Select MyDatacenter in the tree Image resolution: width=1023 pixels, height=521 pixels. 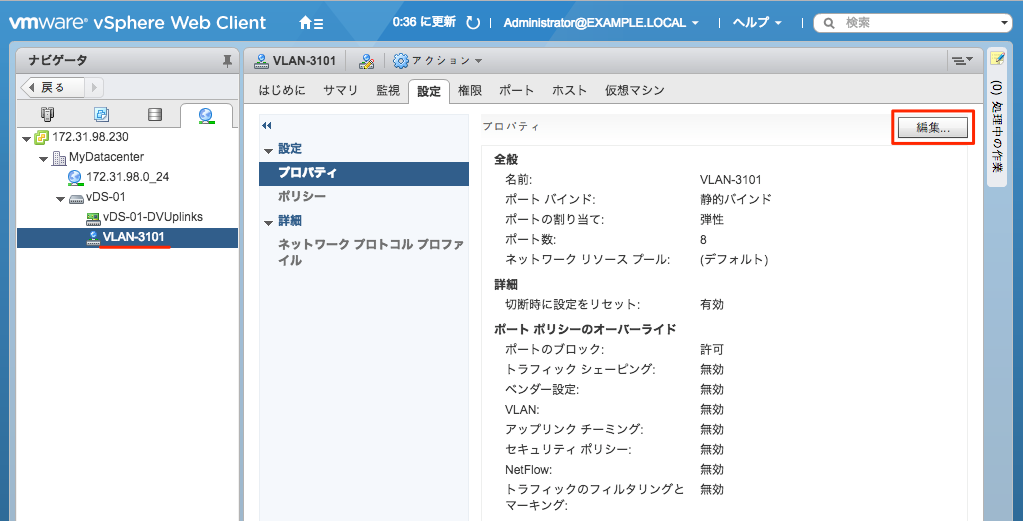(106, 158)
